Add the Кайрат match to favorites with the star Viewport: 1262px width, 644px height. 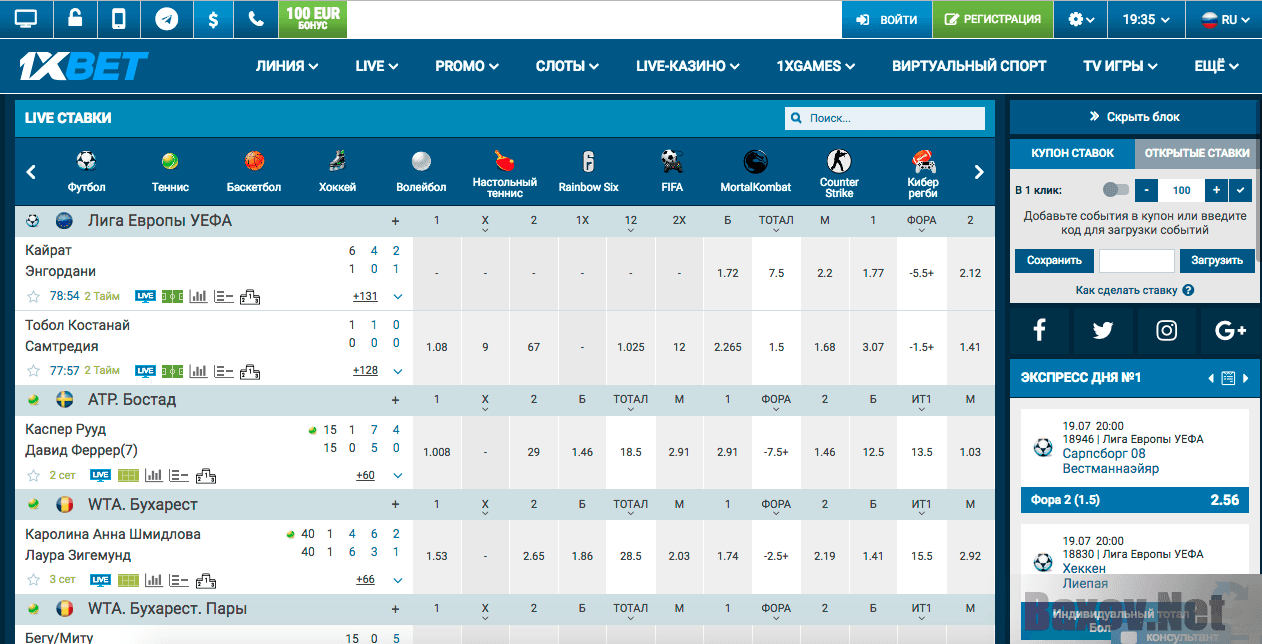coord(33,297)
